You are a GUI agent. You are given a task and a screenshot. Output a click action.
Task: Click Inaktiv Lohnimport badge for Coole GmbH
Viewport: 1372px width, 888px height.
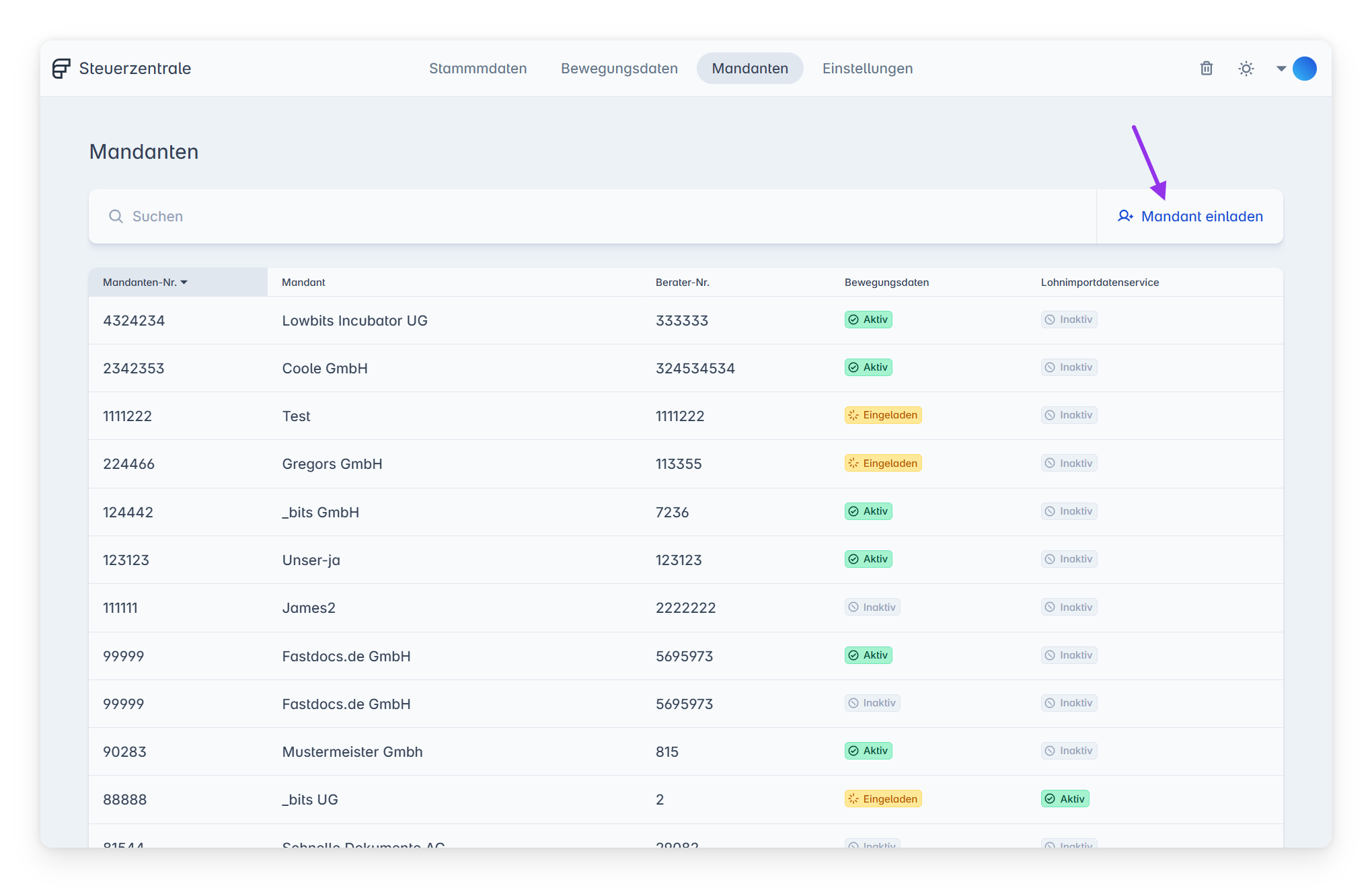[1069, 367]
